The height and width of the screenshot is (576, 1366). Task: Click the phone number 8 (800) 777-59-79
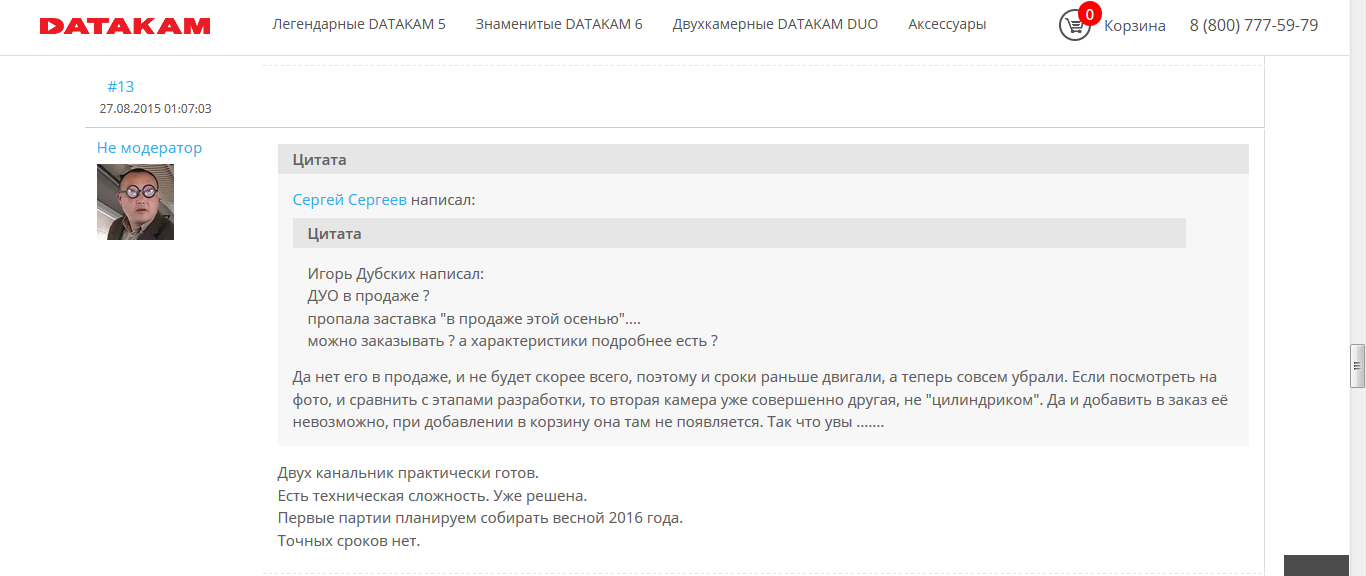[x=1253, y=26]
